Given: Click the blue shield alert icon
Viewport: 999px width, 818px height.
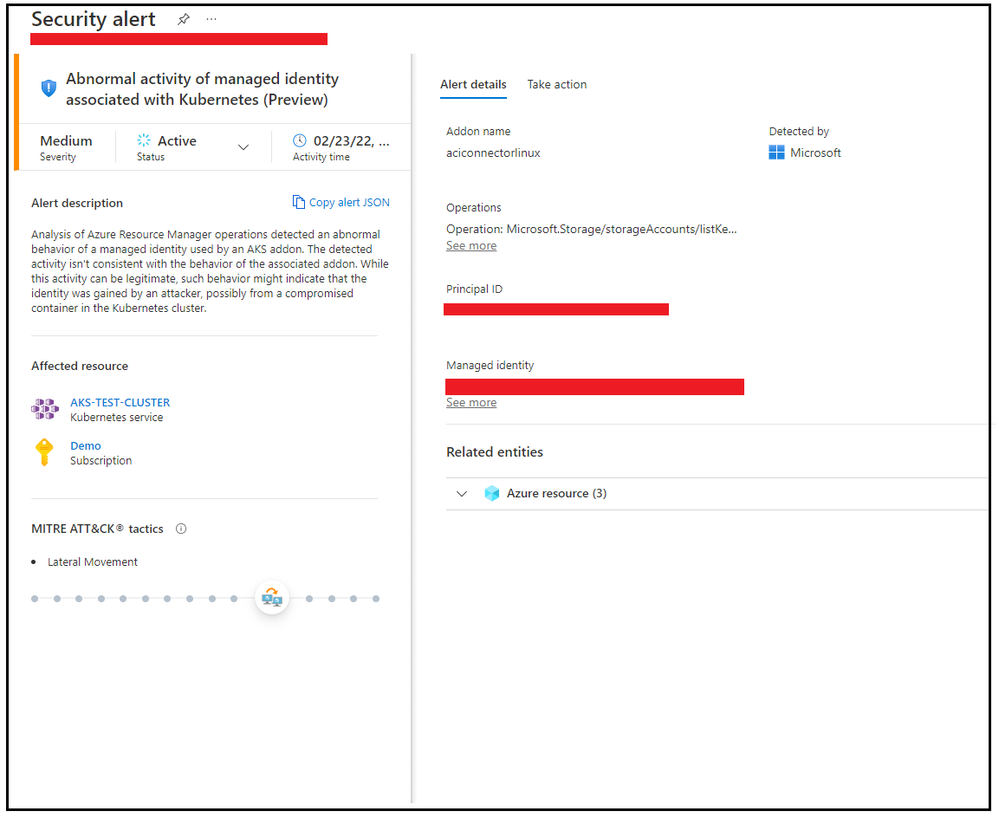Looking at the screenshot, I should click(x=48, y=88).
